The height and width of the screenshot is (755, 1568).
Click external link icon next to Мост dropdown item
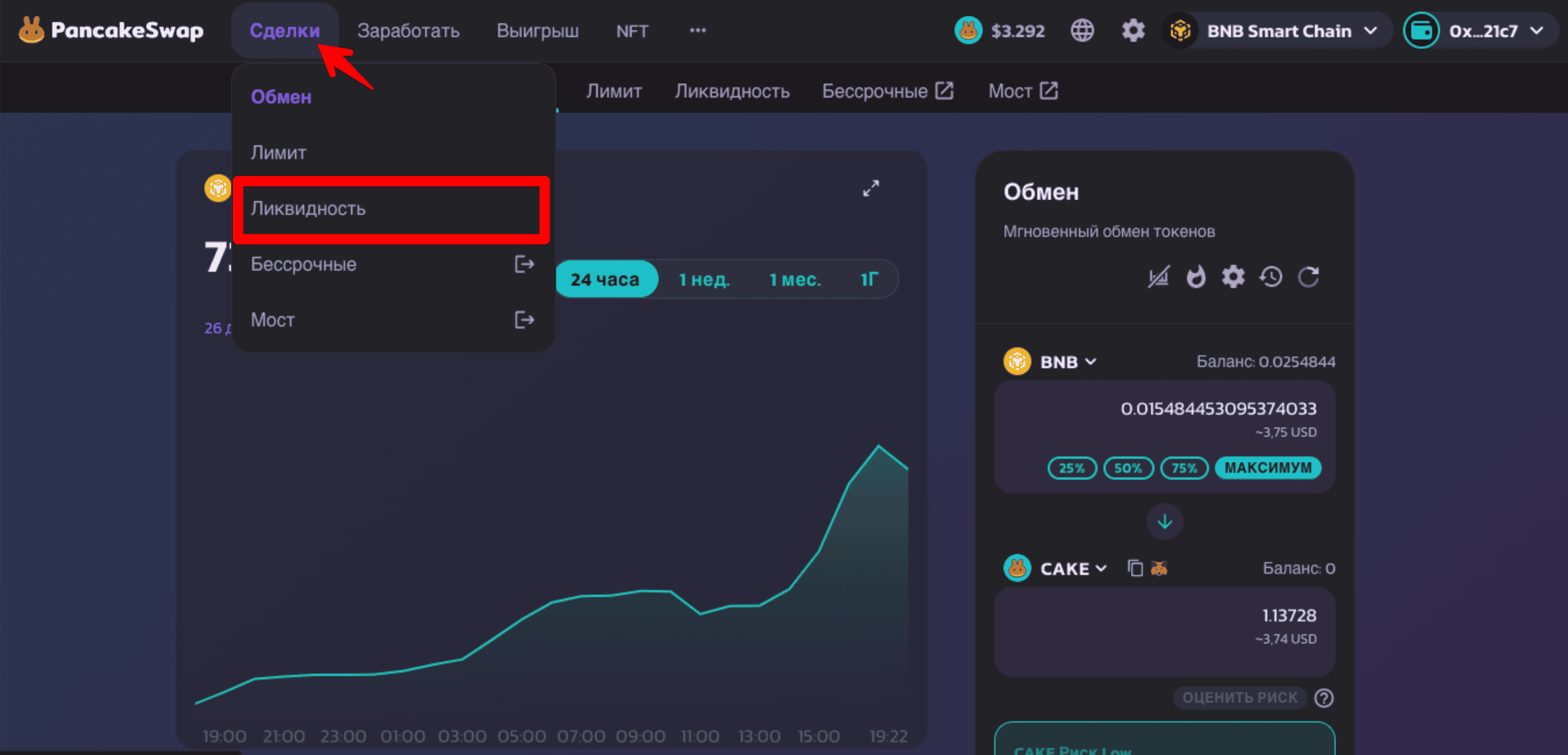524,319
